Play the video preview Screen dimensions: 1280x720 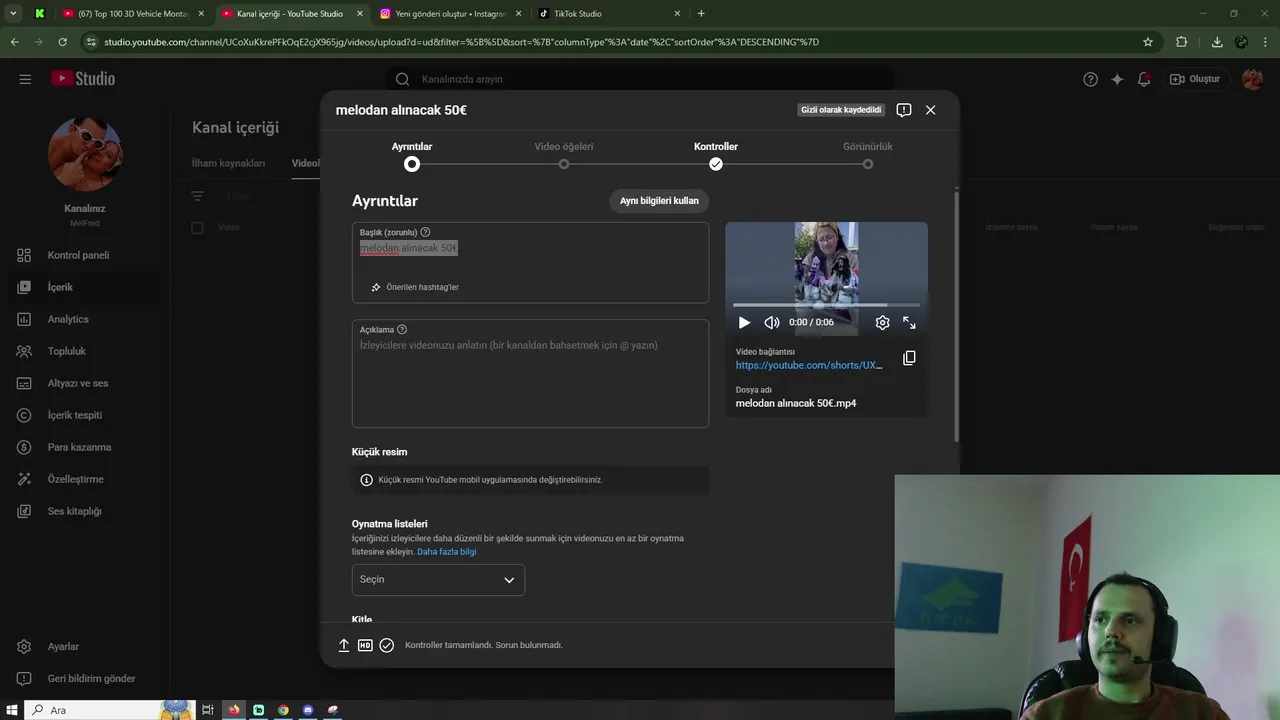tap(744, 323)
